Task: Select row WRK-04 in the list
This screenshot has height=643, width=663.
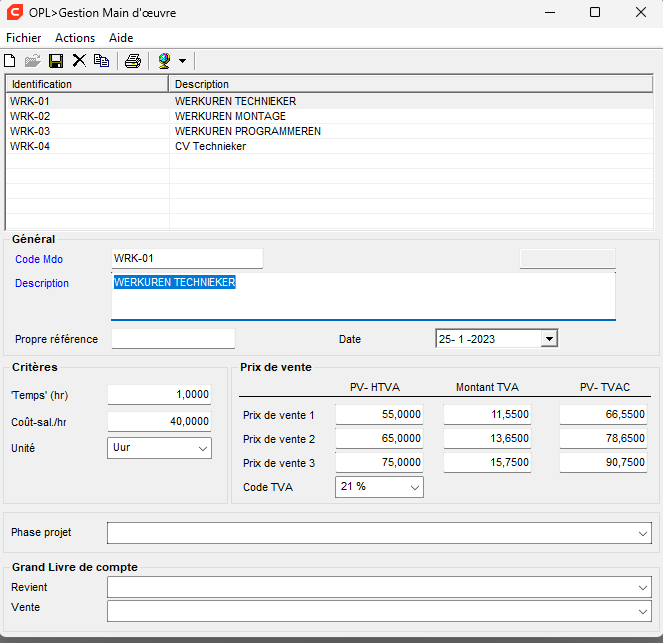Action: [x=329, y=146]
